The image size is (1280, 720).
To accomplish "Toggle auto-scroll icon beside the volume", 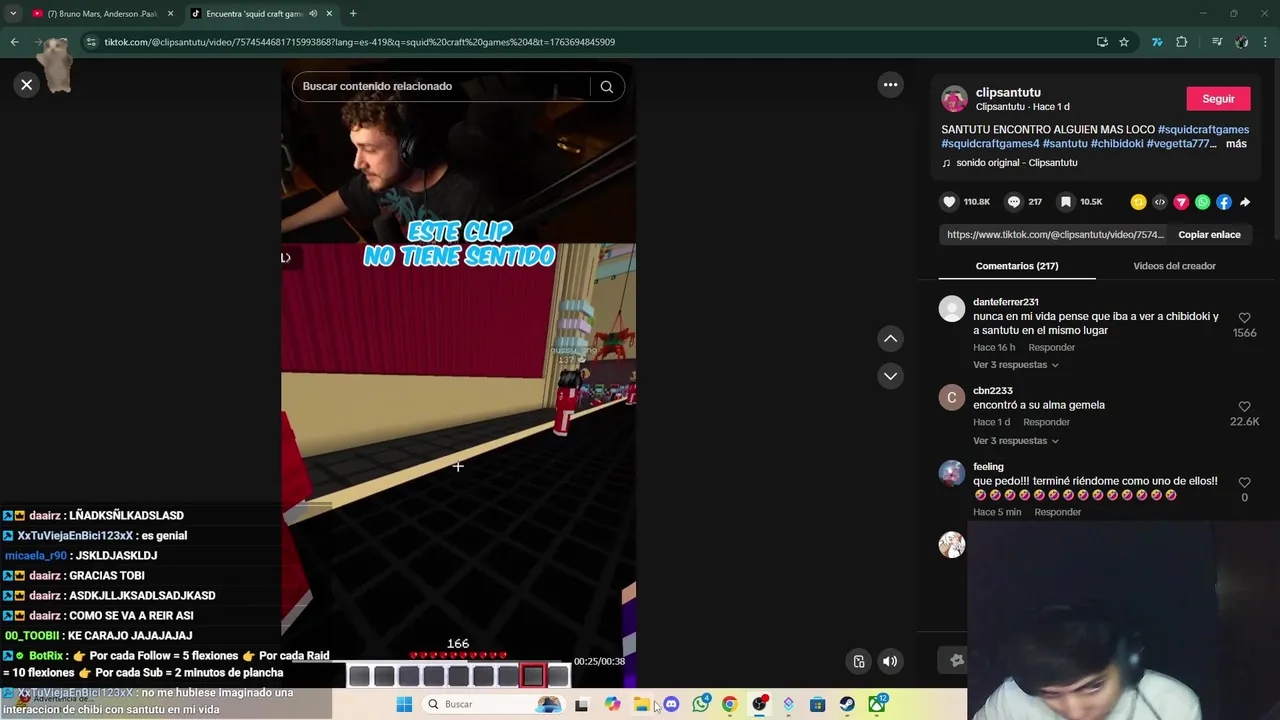I will tap(858, 661).
